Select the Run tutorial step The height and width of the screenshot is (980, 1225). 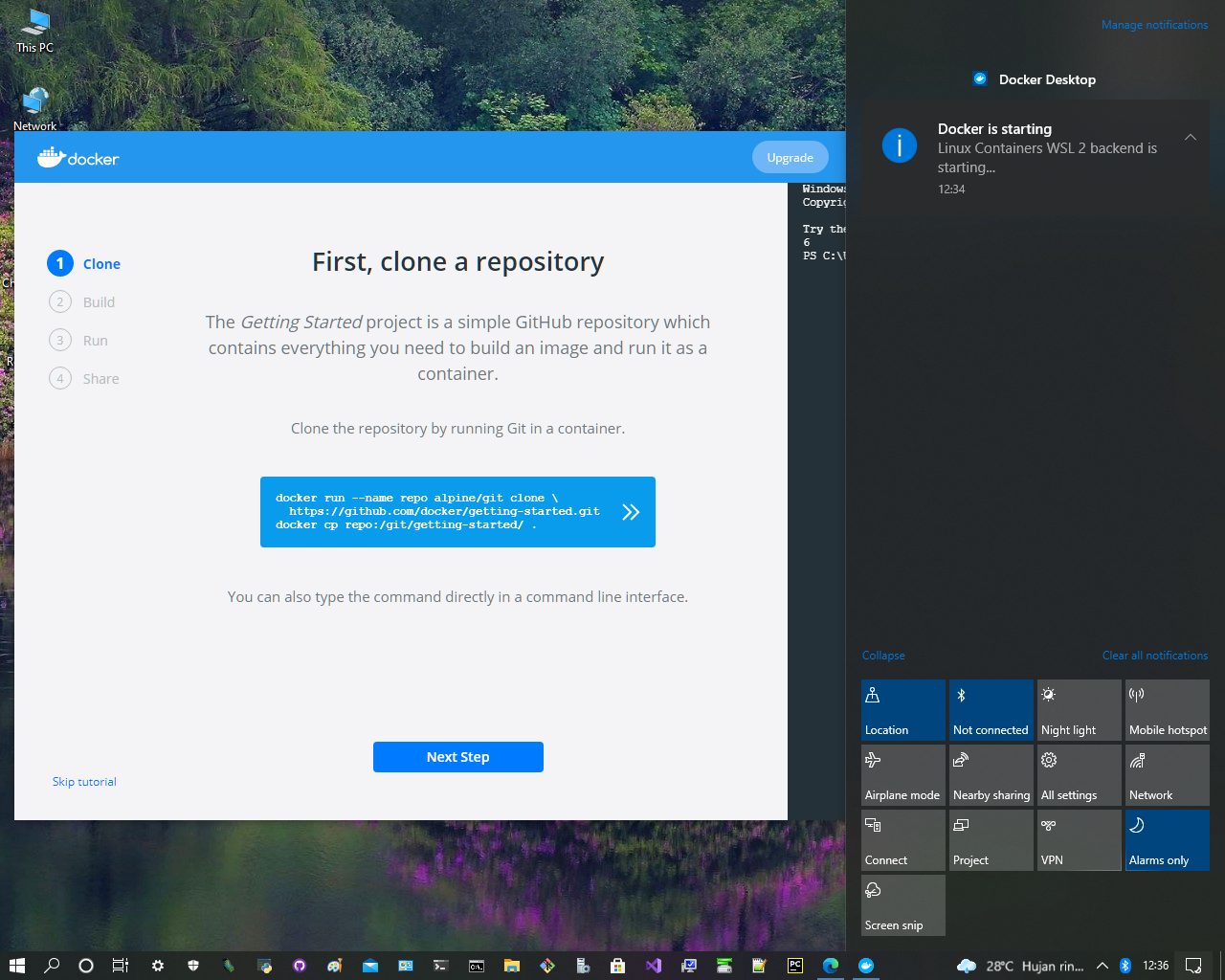[78, 340]
